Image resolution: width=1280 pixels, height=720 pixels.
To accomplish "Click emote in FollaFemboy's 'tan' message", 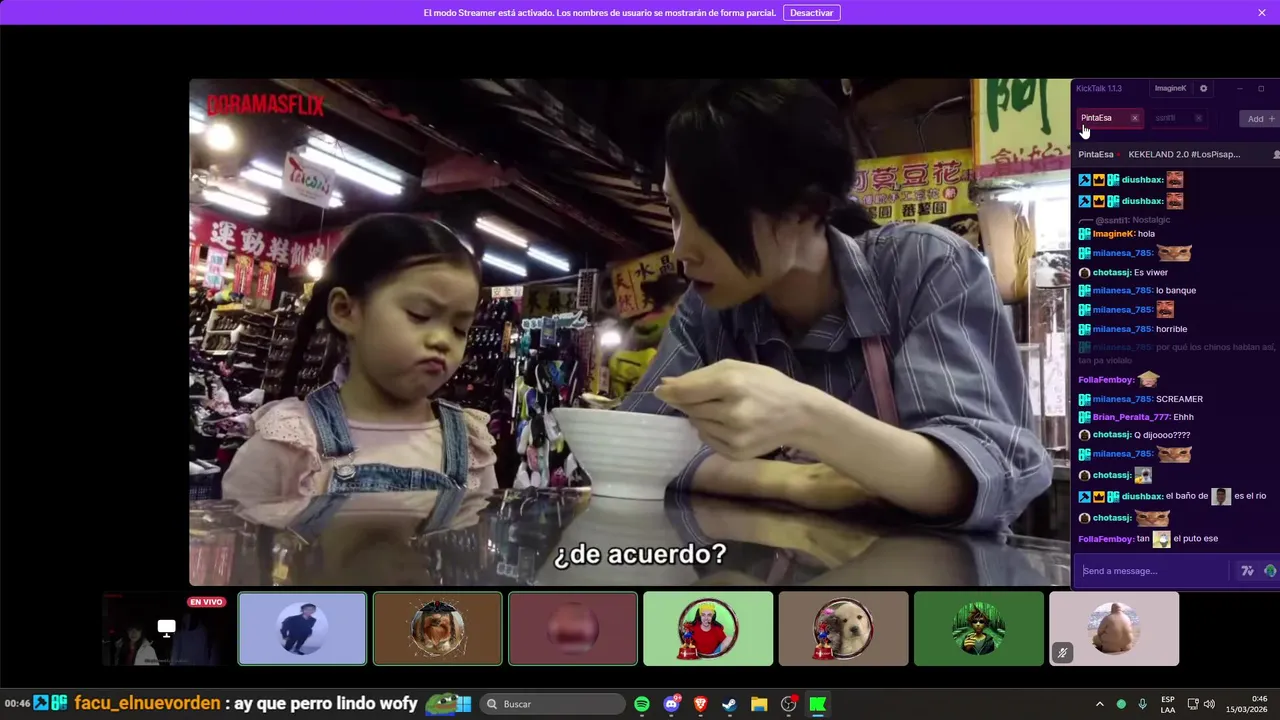I will tap(1161, 539).
